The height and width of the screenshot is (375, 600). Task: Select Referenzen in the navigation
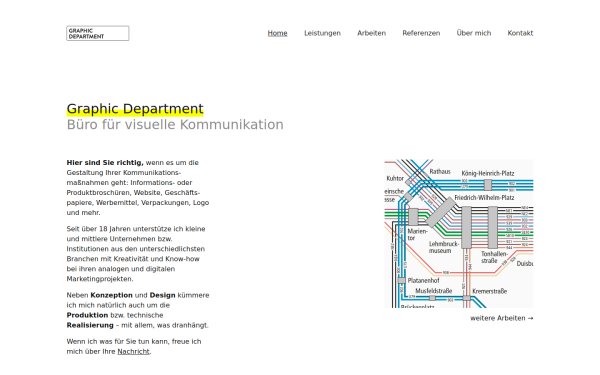click(x=421, y=33)
